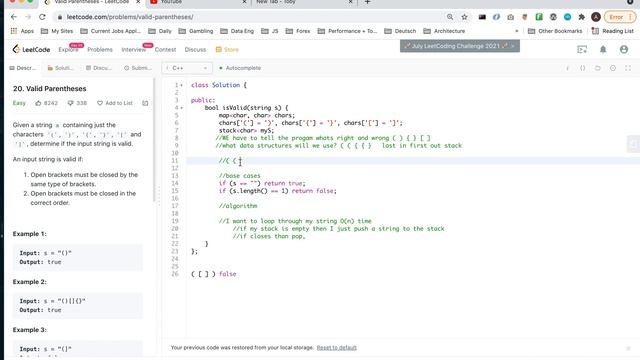Image resolution: width=640 pixels, height=360 pixels.
Task: Dislike the problem with thumbs-down icon
Action: tap(70, 103)
